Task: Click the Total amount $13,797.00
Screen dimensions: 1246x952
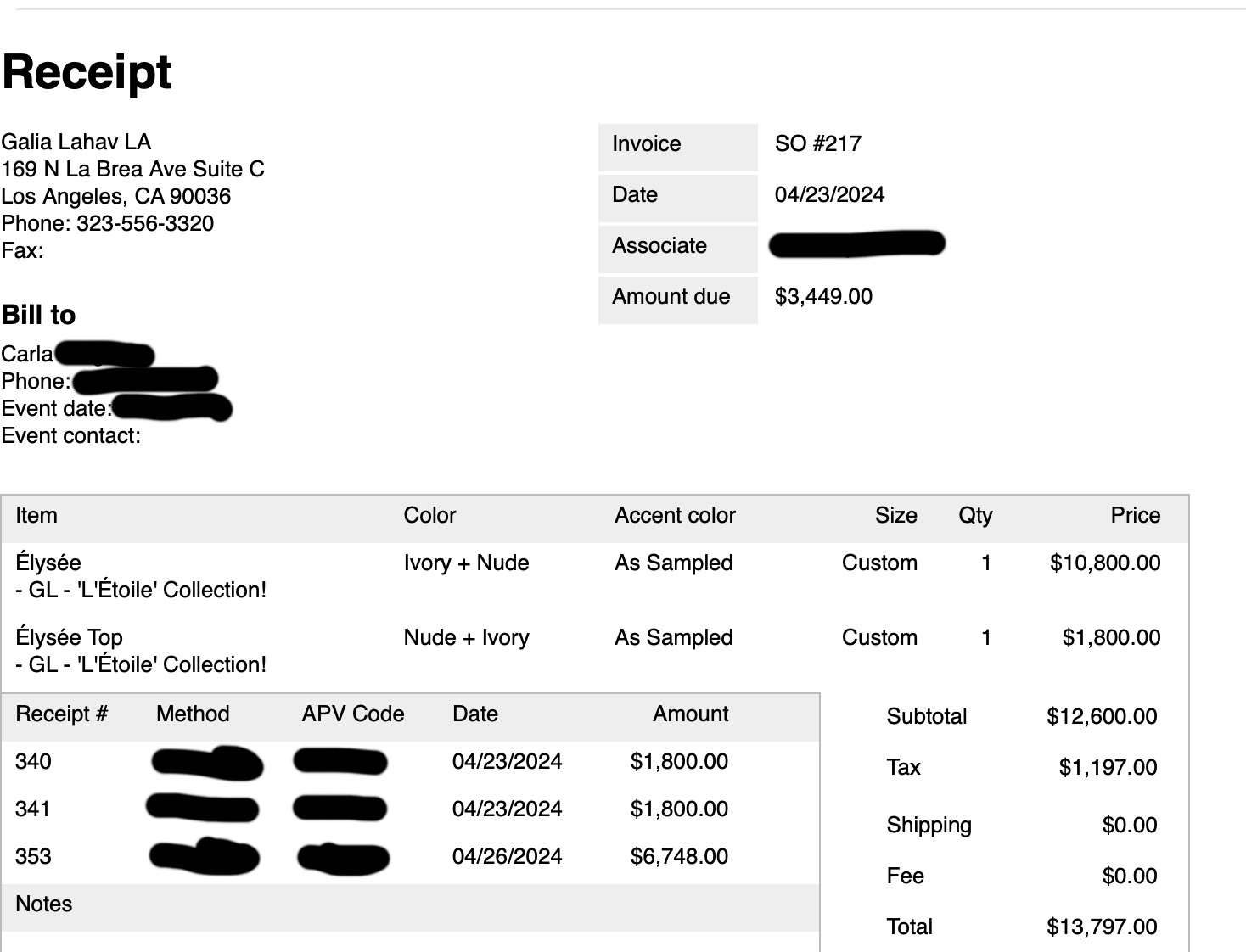Action: [x=1102, y=927]
